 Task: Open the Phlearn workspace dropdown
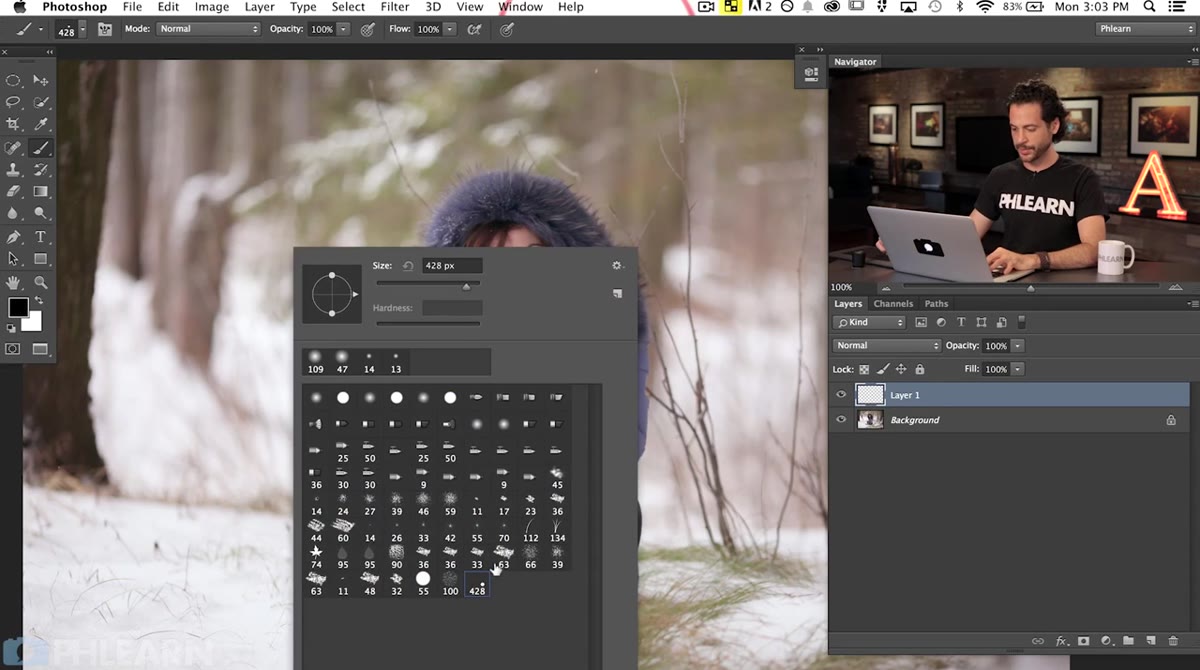coord(1144,29)
